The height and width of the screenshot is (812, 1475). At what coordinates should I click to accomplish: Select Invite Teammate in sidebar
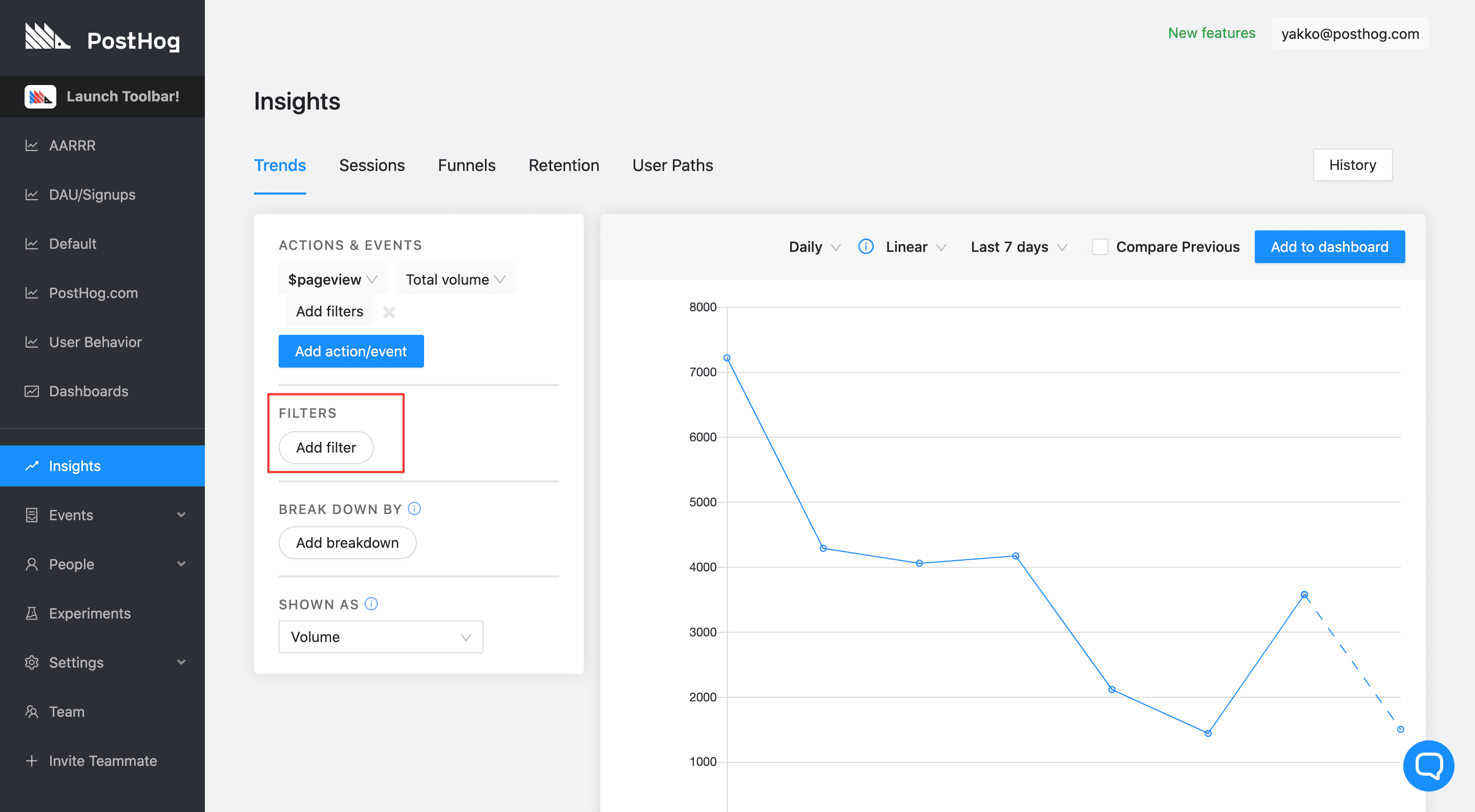pyautogui.click(x=102, y=761)
